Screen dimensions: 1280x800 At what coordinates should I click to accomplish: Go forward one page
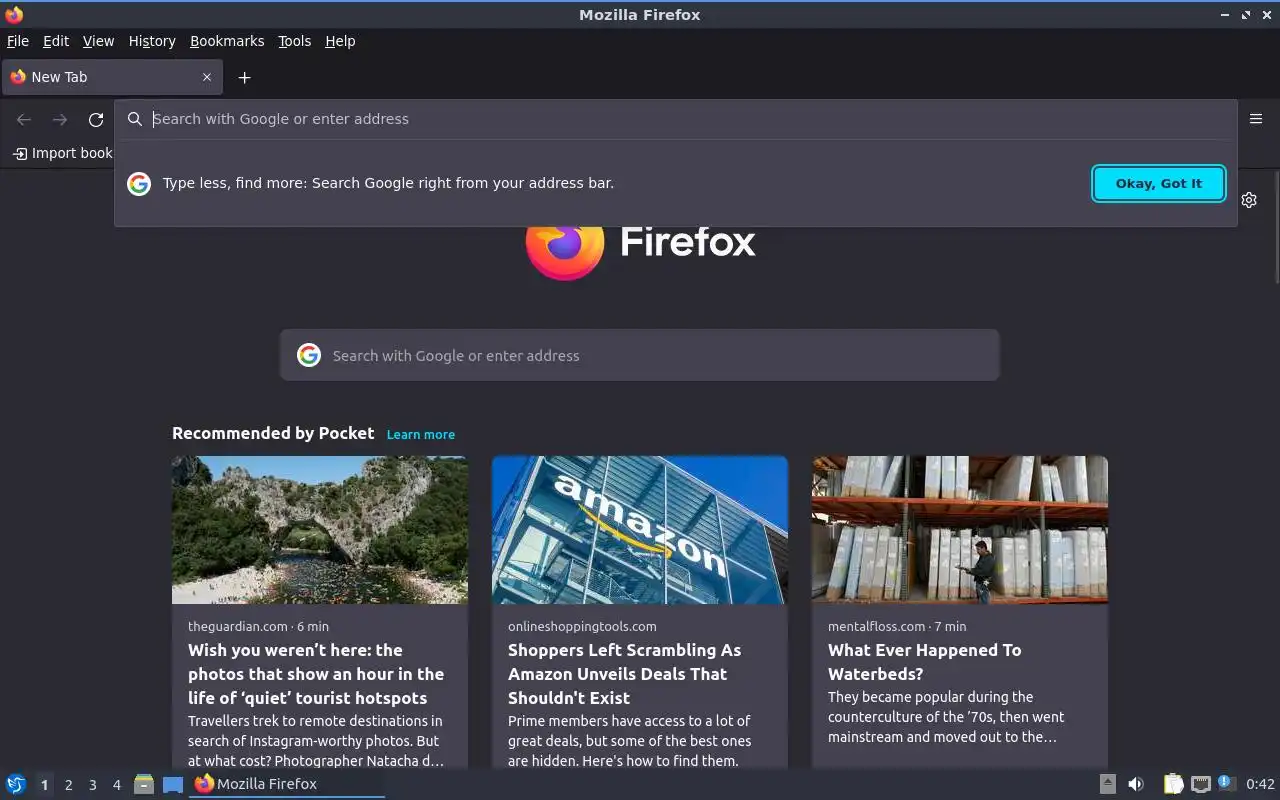tap(60, 120)
